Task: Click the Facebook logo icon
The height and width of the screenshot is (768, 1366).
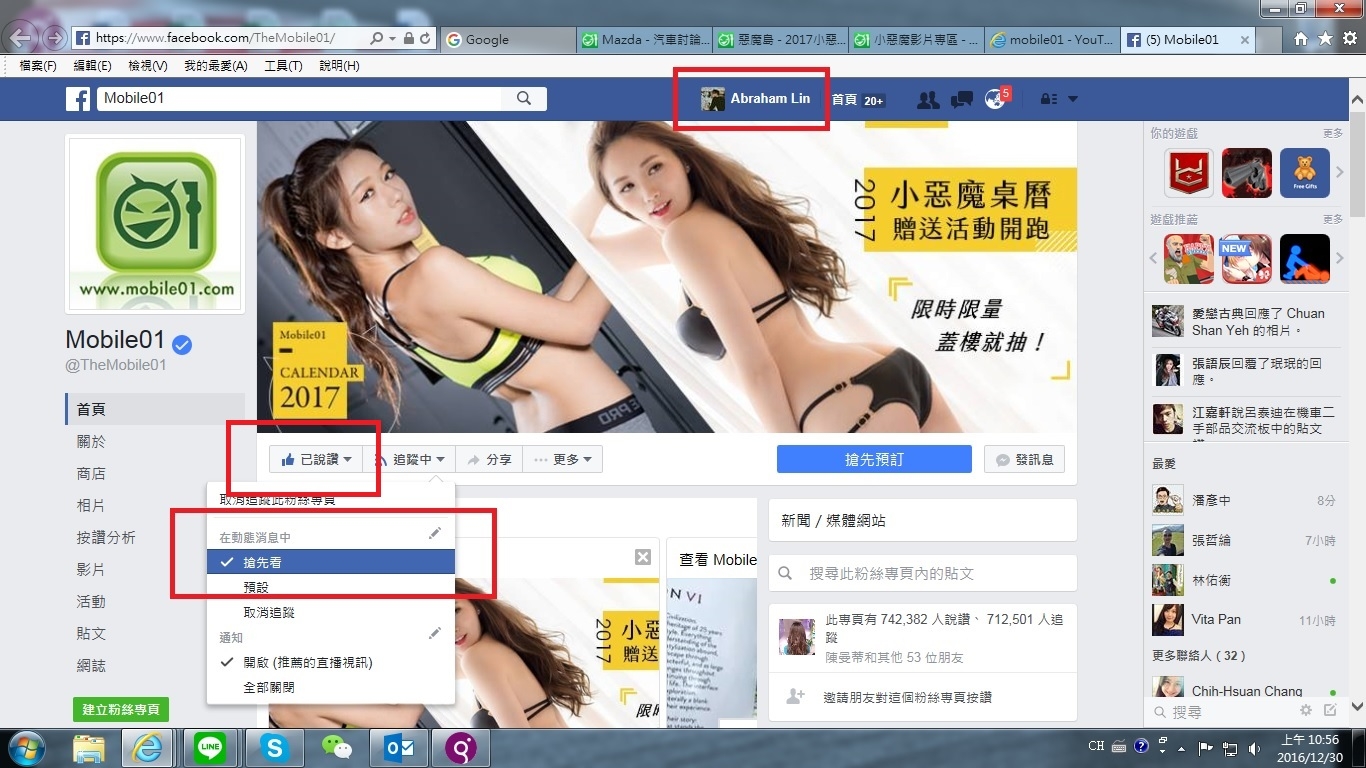Action: (78, 99)
